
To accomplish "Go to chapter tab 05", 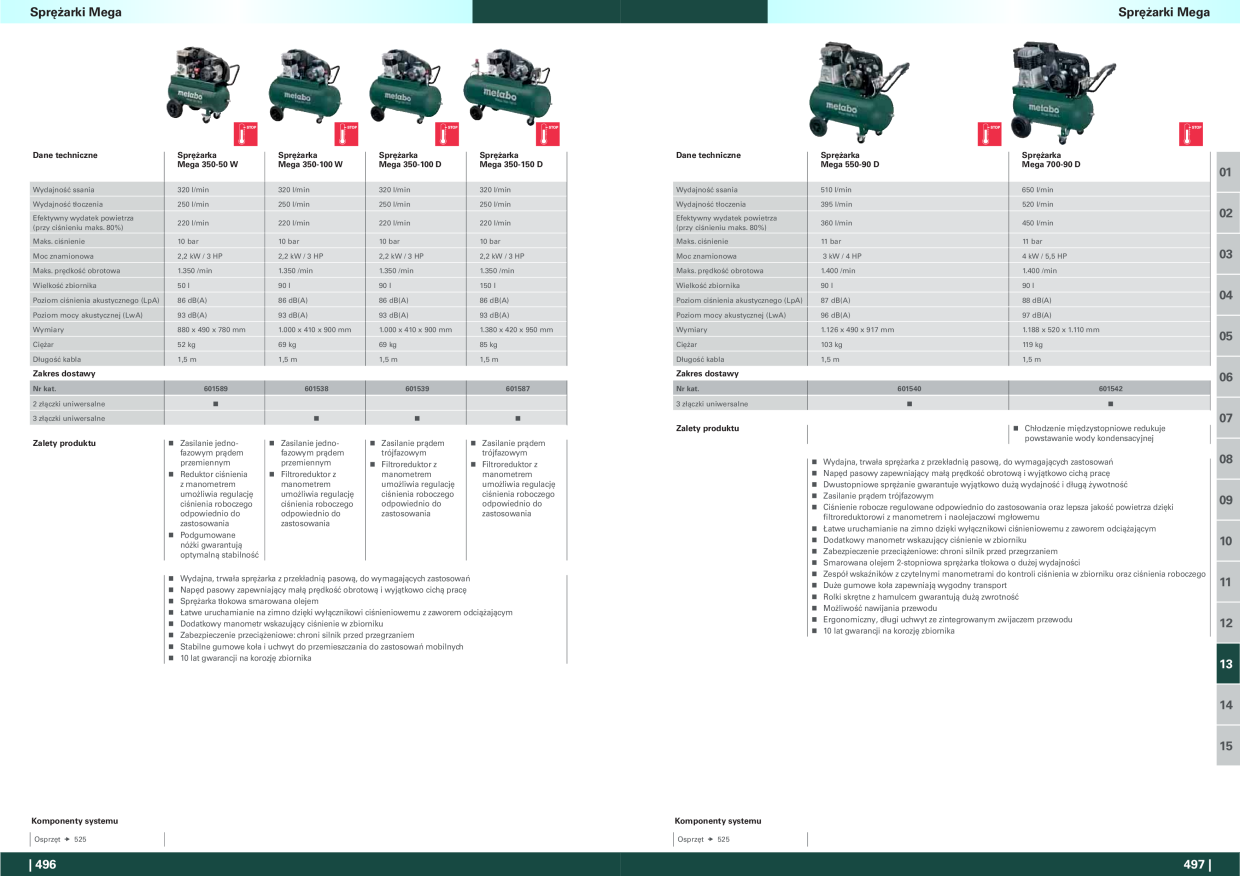I will (x=1227, y=336).
